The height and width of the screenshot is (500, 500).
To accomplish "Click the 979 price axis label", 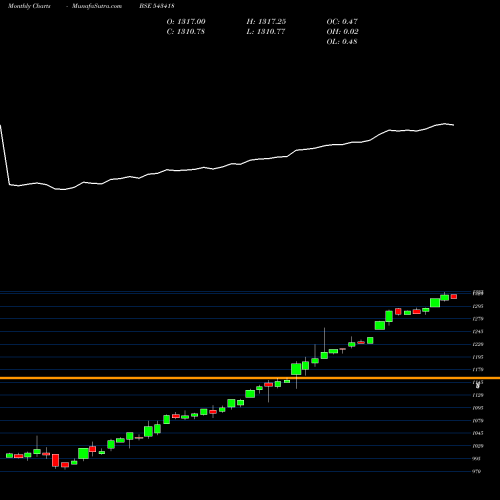I will point(477,471).
